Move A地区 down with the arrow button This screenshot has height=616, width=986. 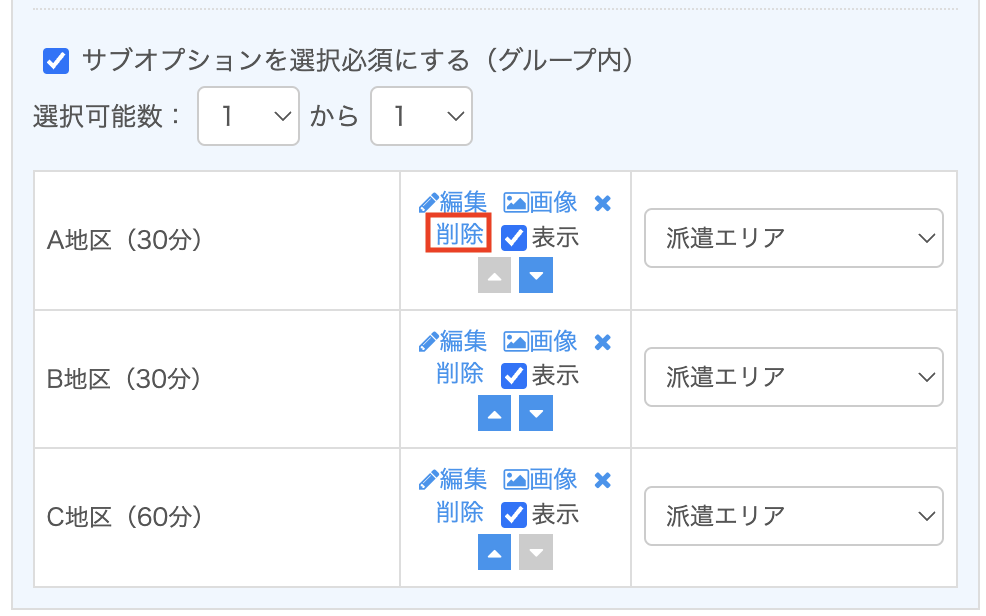(536, 275)
